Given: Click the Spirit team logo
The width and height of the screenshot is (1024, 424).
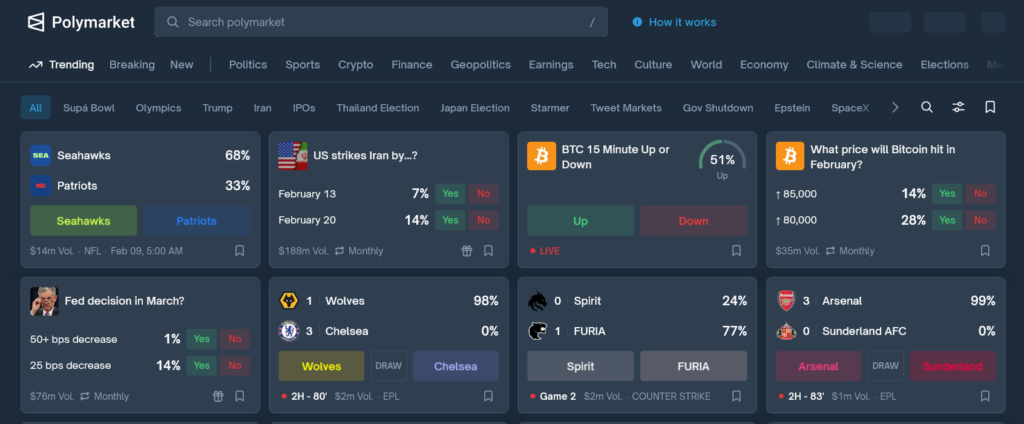Looking at the screenshot, I should click(537, 301).
